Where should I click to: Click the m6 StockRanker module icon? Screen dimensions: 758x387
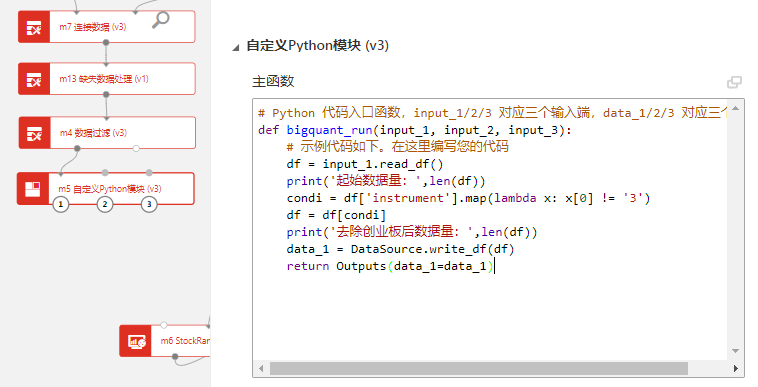[x=135, y=341]
